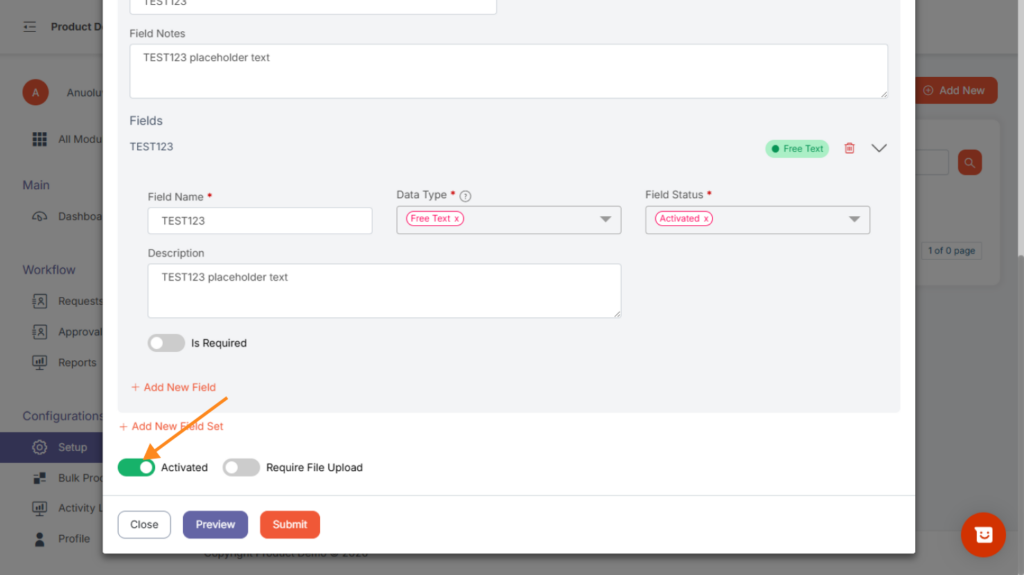Delete the TEST123 field via trash icon

[849, 148]
